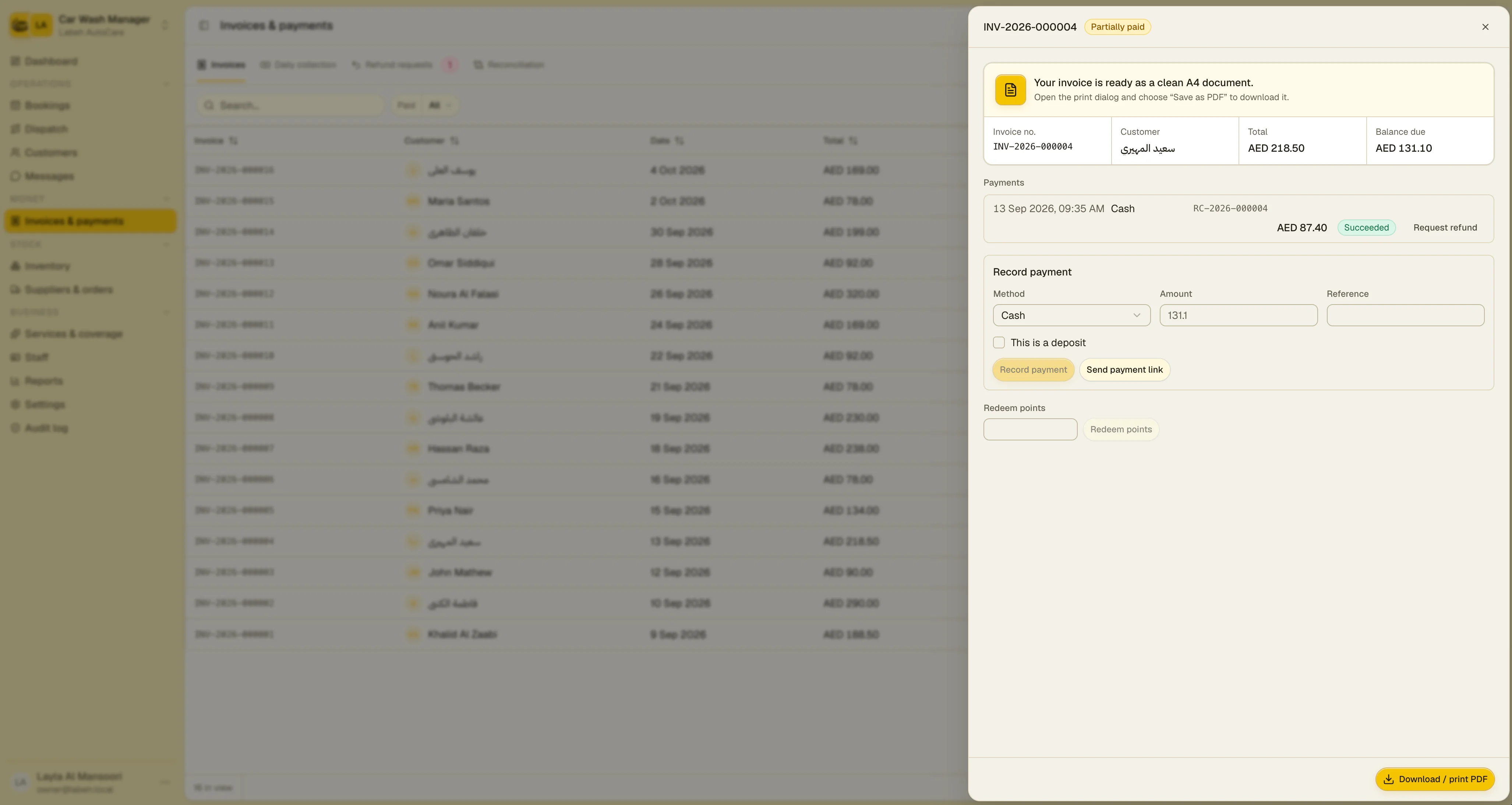Click the Redeem points input box
The image size is (1512, 805).
[x=1030, y=429]
